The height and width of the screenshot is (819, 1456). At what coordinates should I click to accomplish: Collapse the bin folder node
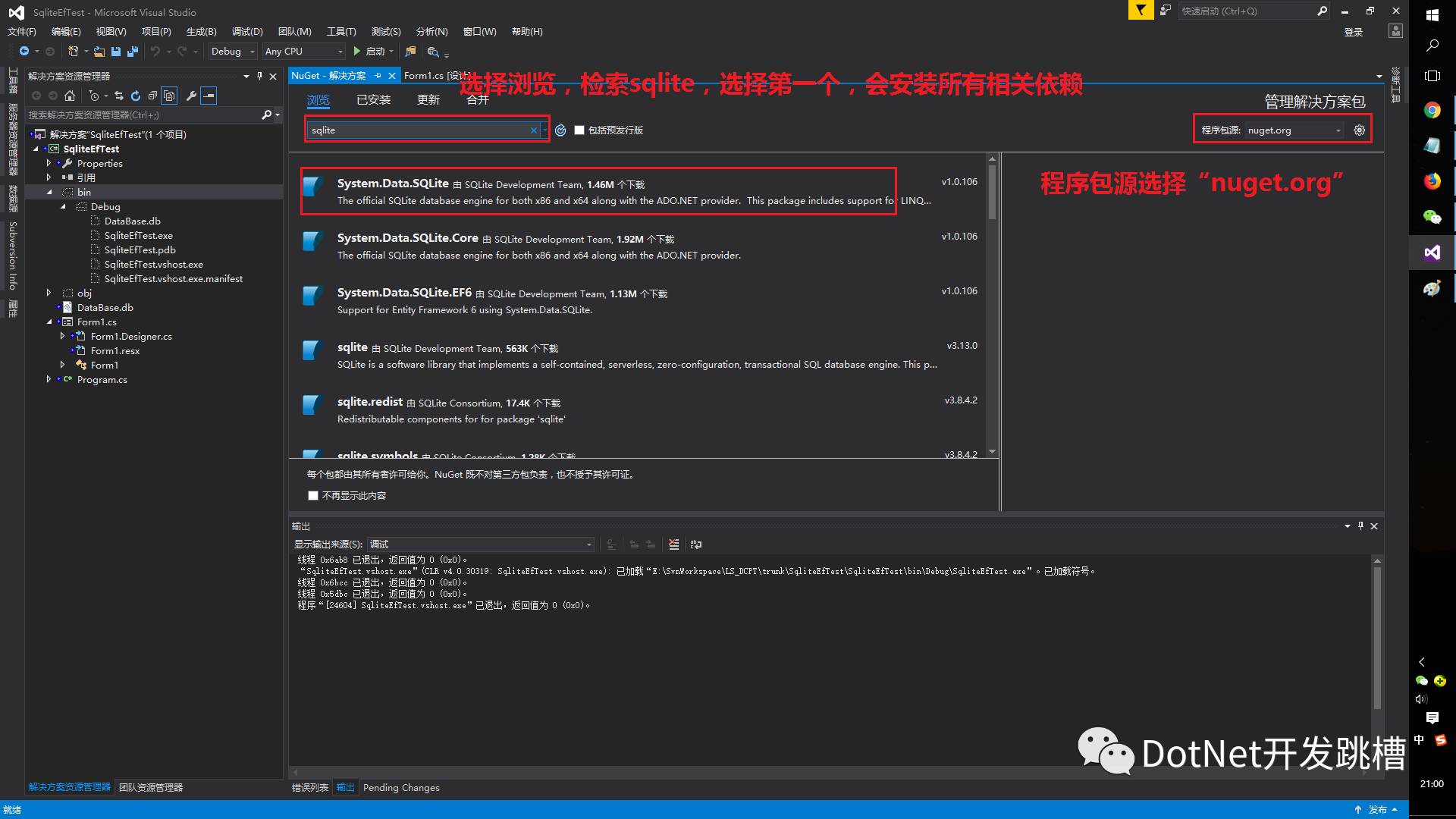[x=49, y=192]
